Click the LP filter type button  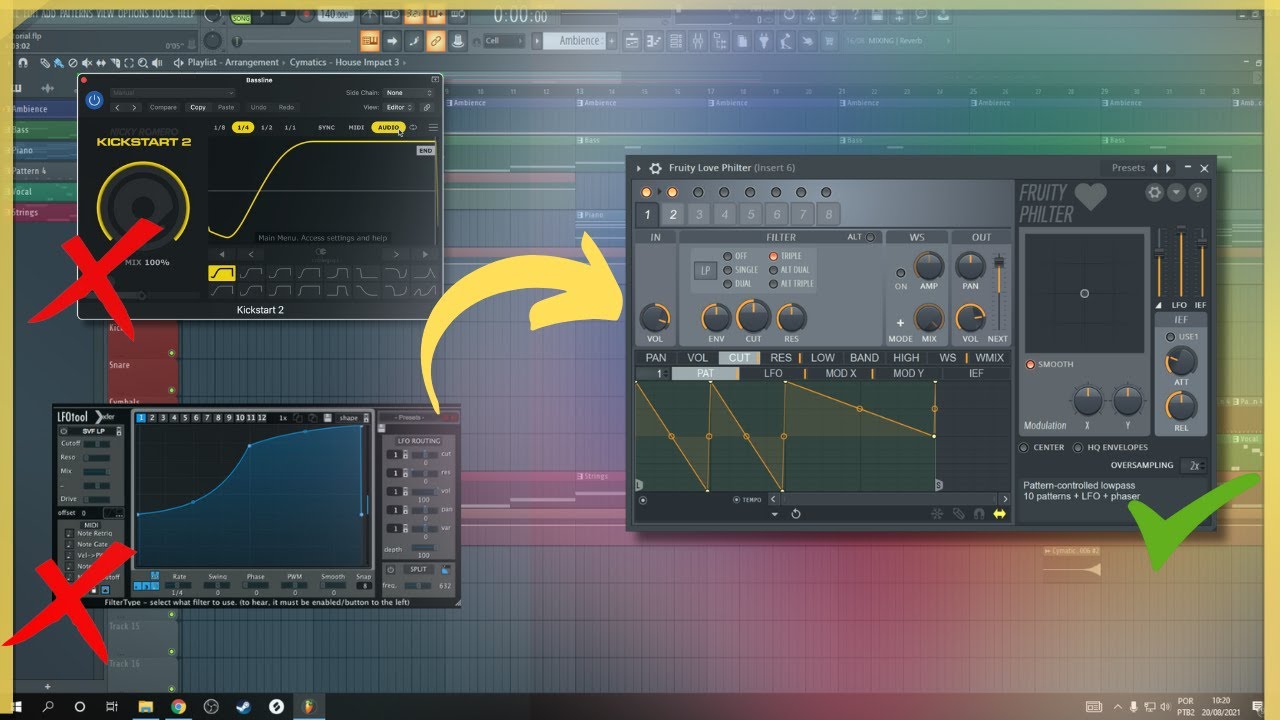[x=704, y=270]
